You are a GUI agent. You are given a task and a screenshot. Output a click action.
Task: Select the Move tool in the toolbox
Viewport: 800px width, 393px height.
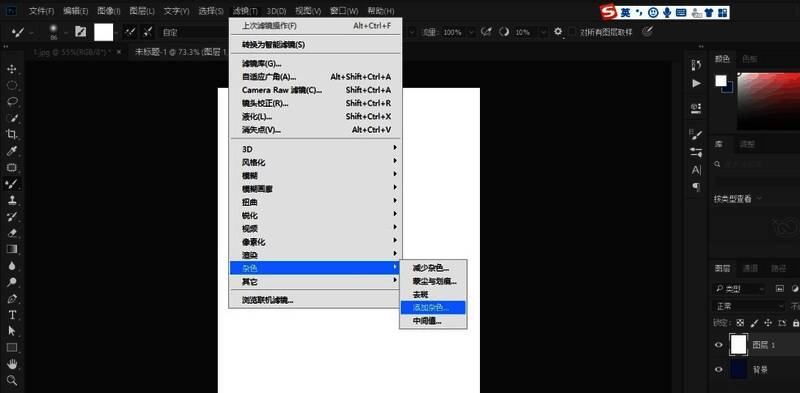pos(12,69)
